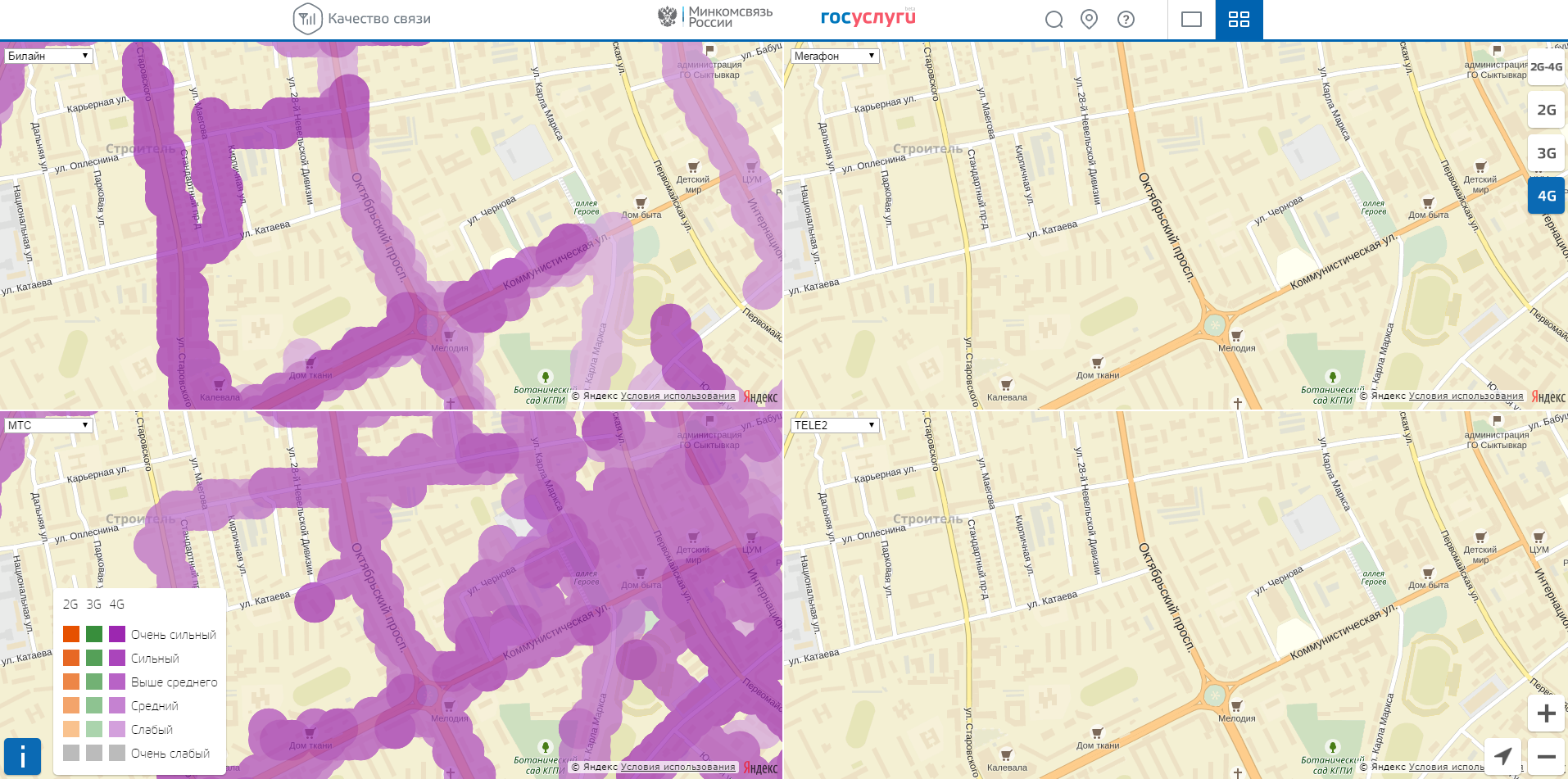Click администрация flag icon in Мегафон map

[x=1496, y=51]
